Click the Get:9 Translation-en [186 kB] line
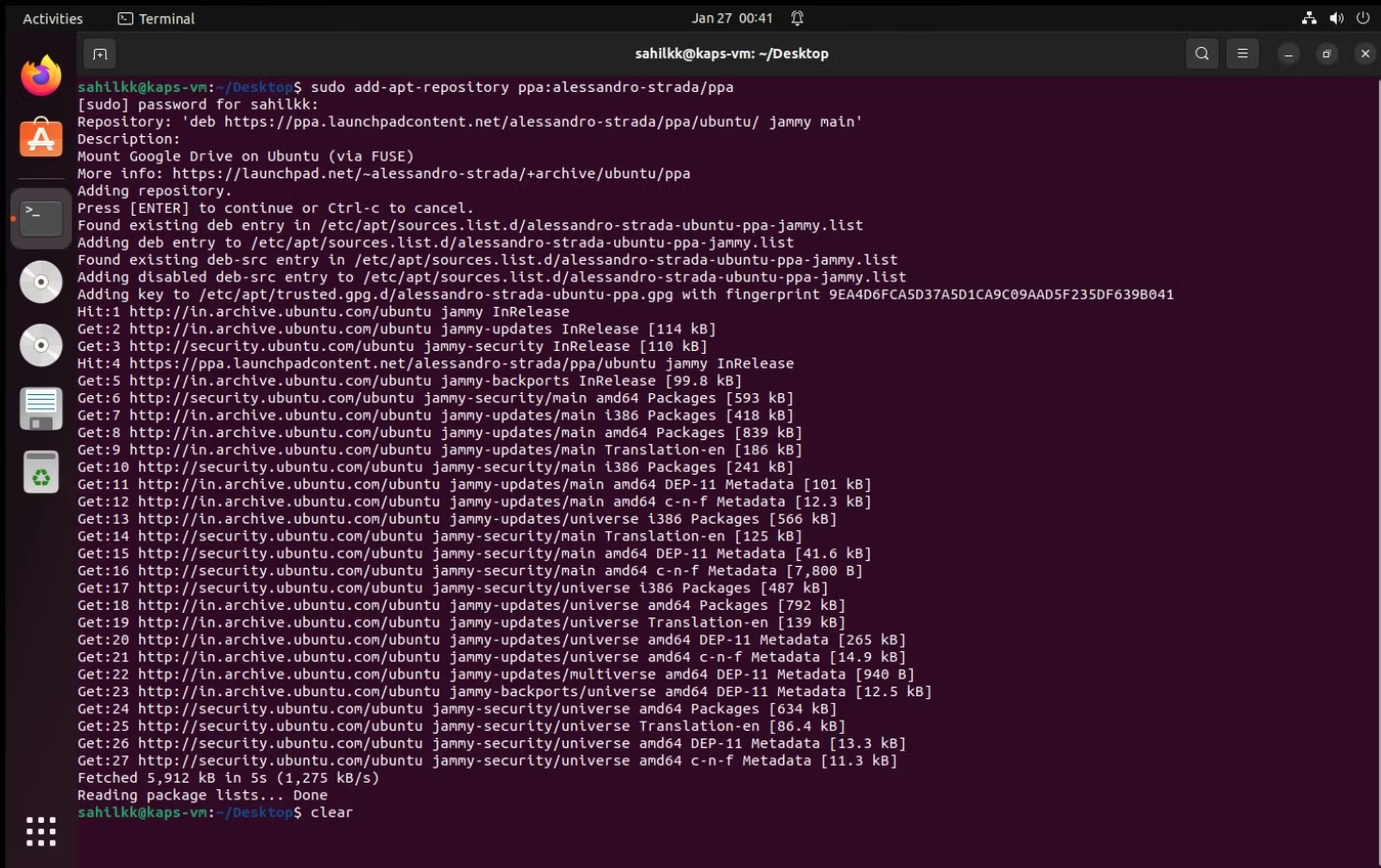 [x=439, y=449]
